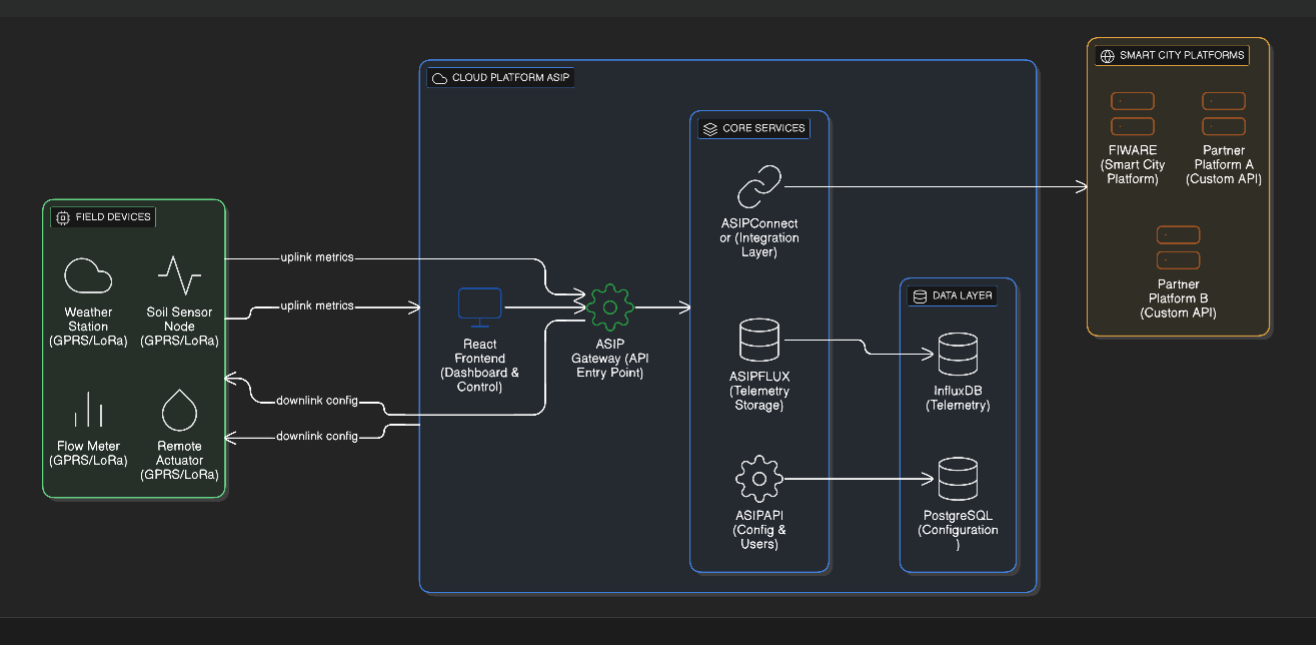Select the ASIP Gateway green gear icon
Viewport: 1316px width, 645px height.
point(610,309)
